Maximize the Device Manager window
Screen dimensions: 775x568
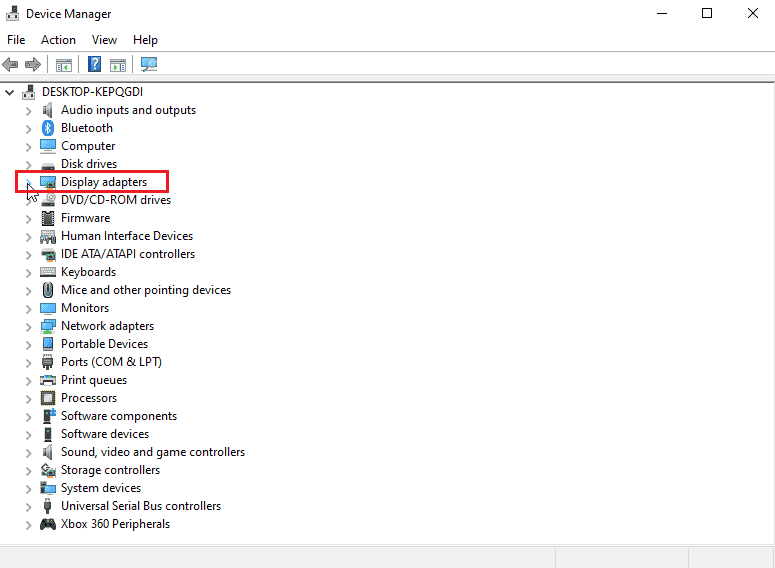pos(707,13)
